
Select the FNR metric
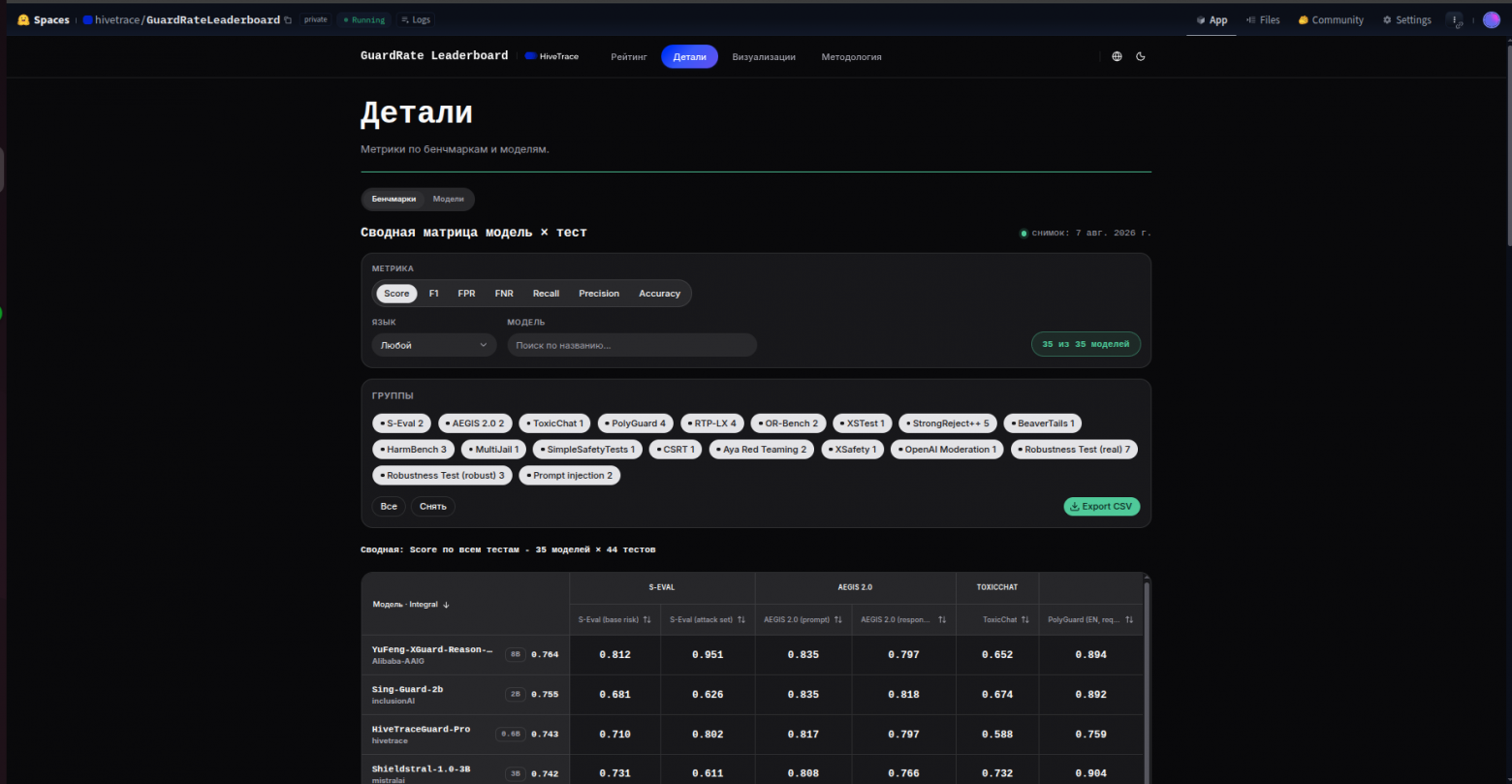pyautogui.click(x=504, y=294)
